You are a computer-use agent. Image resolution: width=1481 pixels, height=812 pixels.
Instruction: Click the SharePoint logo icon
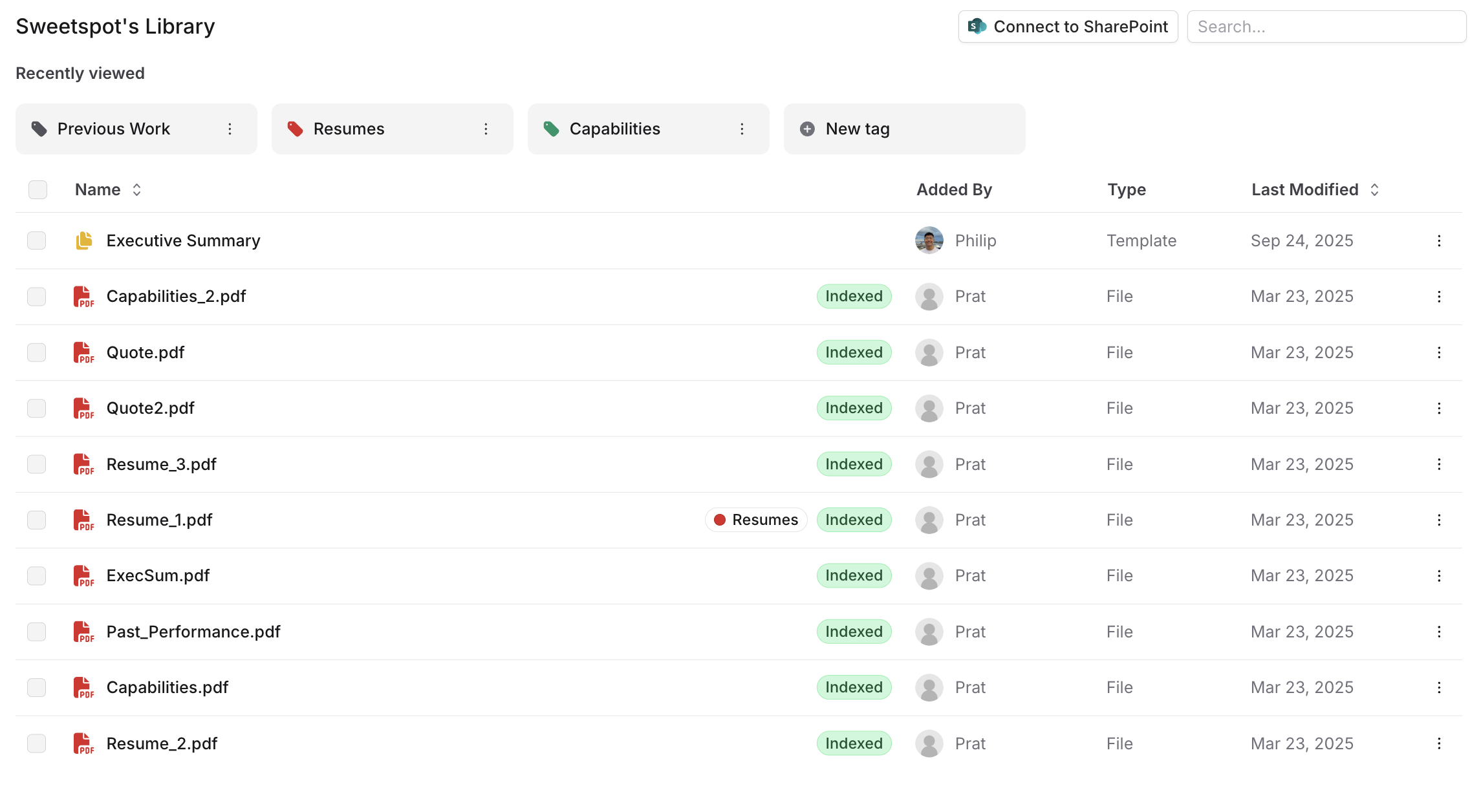[977, 27]
